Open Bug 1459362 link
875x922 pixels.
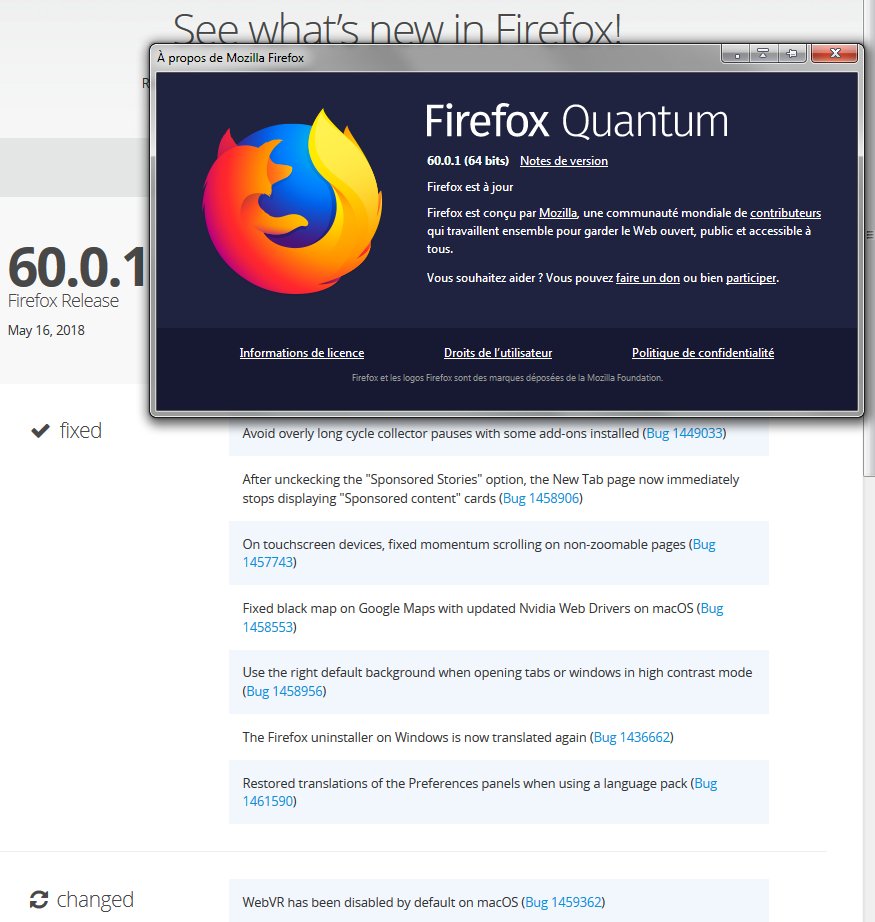pyautogui.click(x=563, y=902)
